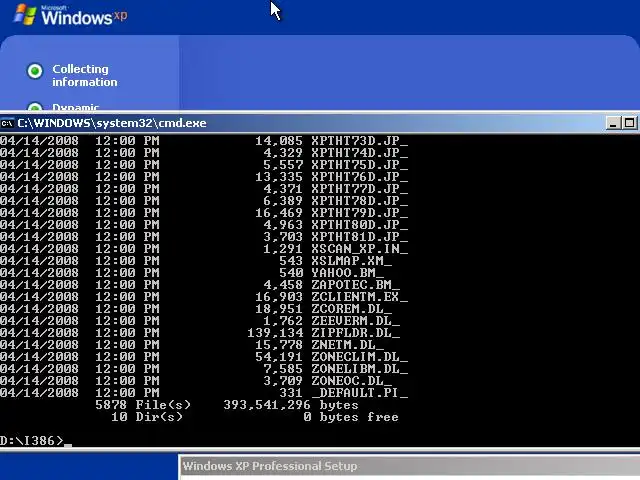Click the ZONECLIM.DL_ file name
This screenshot has height=480, width=640.
tap(360, 357)
